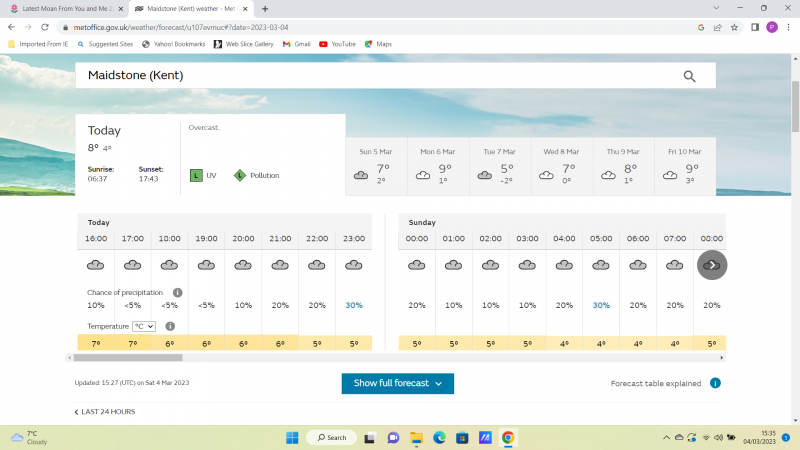Open the Maps bookmark
The width and height of the screenshot is (800, 450).
click(378, 44)
